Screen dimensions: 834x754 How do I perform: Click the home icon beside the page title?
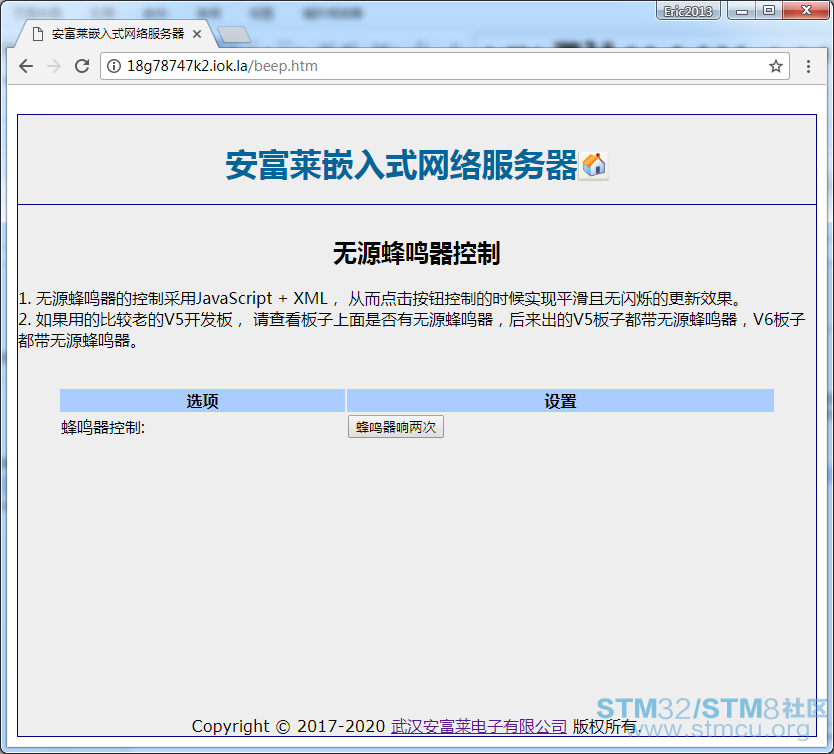(593, 165)
